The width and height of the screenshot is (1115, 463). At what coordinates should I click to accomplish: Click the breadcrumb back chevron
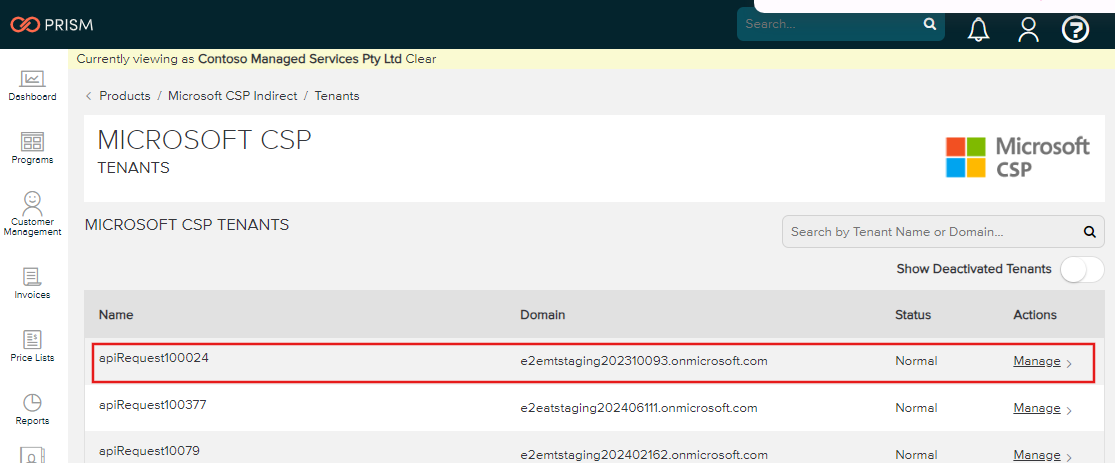(x=88, y=96)
